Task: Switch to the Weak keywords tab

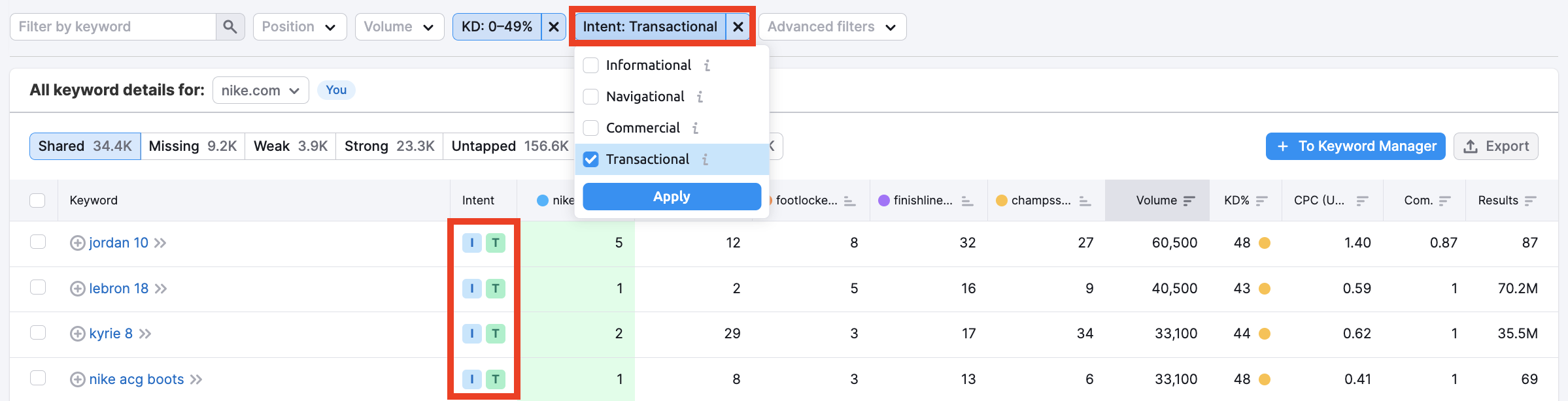Action: coord(290,146)
